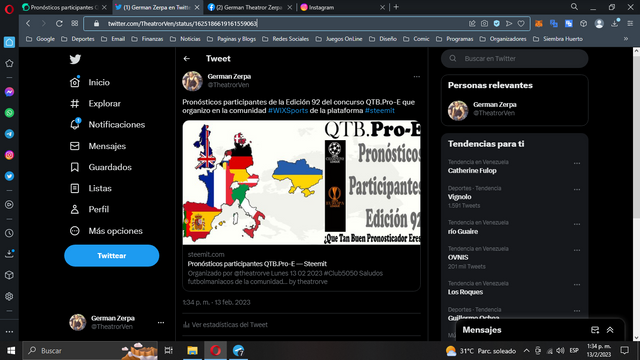
Task: Show hidden system tray icons
Action: pos(527,351)
